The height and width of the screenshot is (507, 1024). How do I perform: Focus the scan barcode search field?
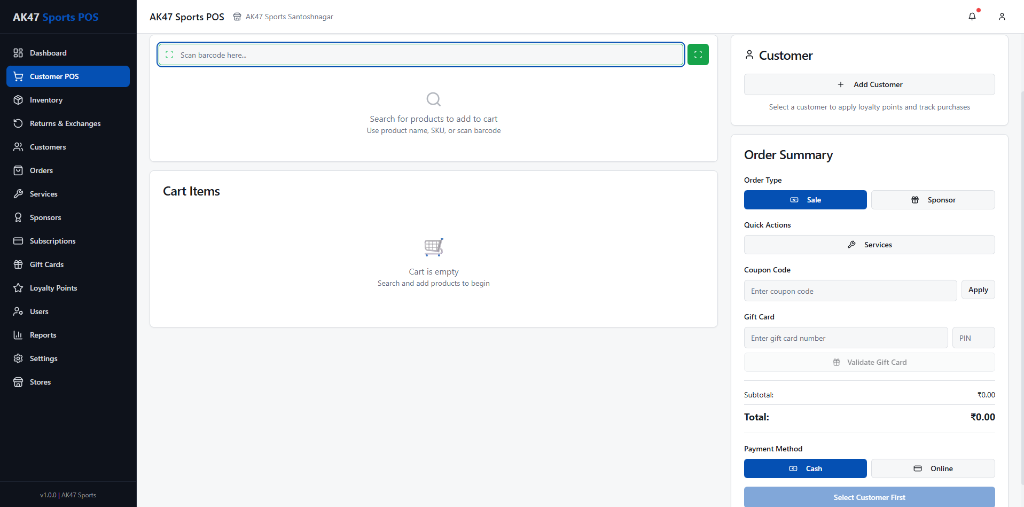420,55
